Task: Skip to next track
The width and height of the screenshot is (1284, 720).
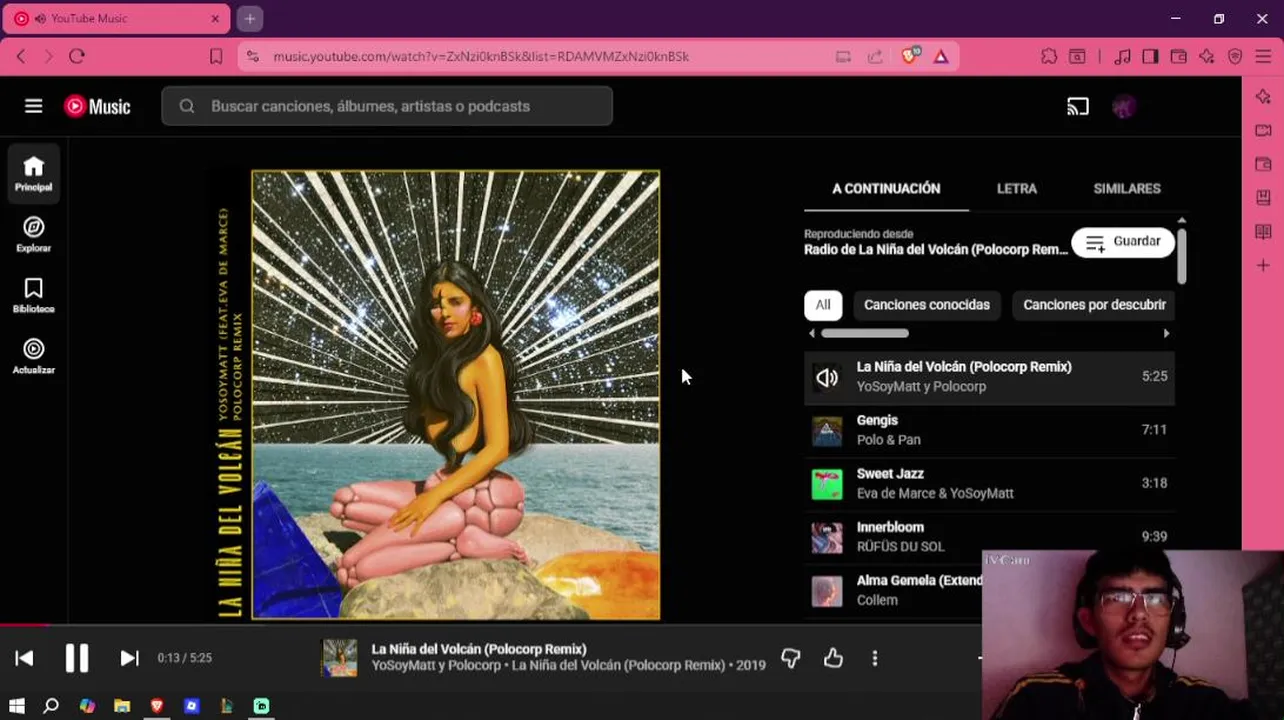Action: [129, 658]
